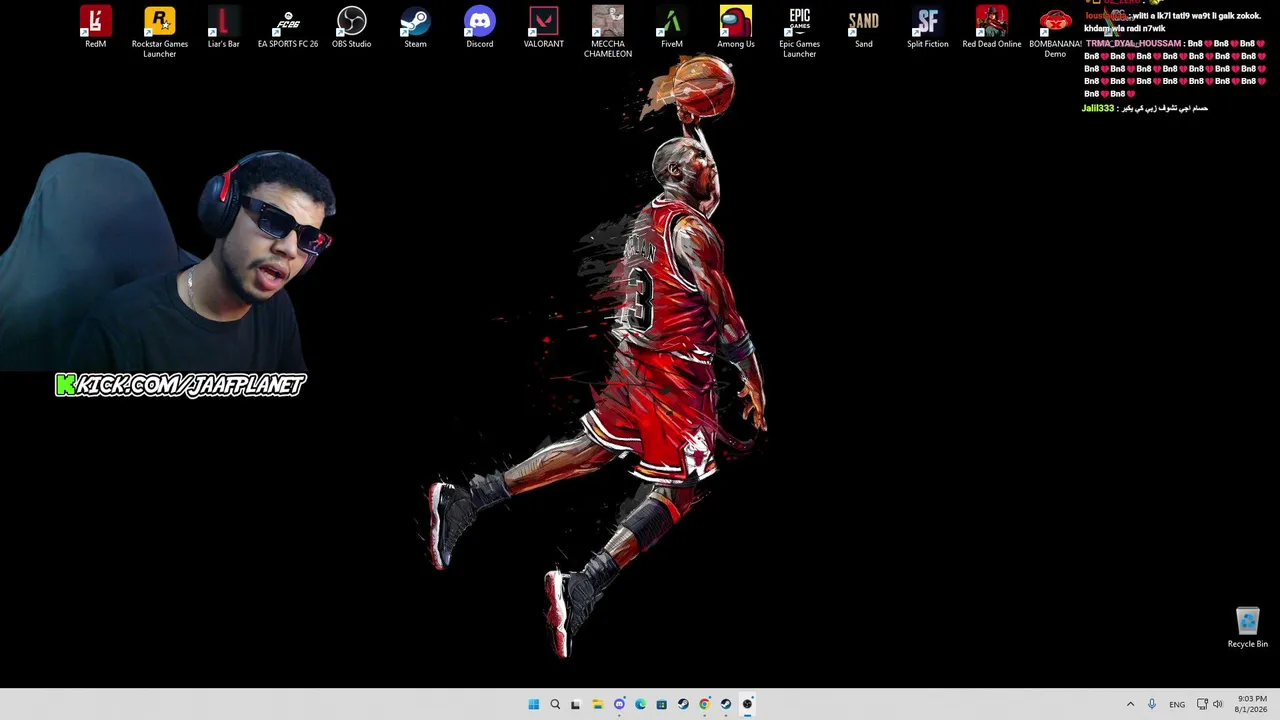Select the Among Us desktop icon
The image size is (1280, 720).
[x=736, y=28]
